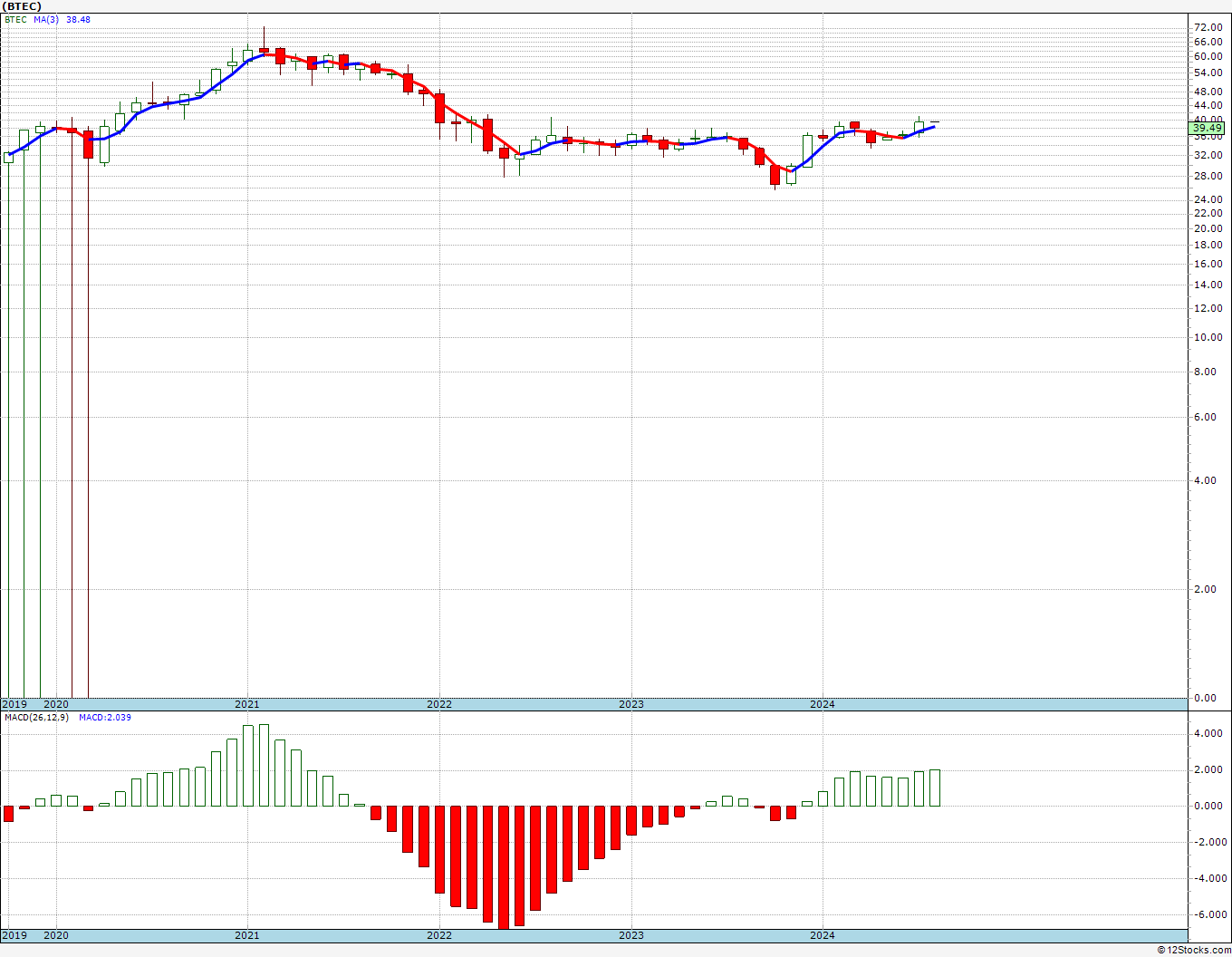Viewport: 1232px width, 957px height.
Task: Click the 38.48 moving average value
Action: point(78,19)
